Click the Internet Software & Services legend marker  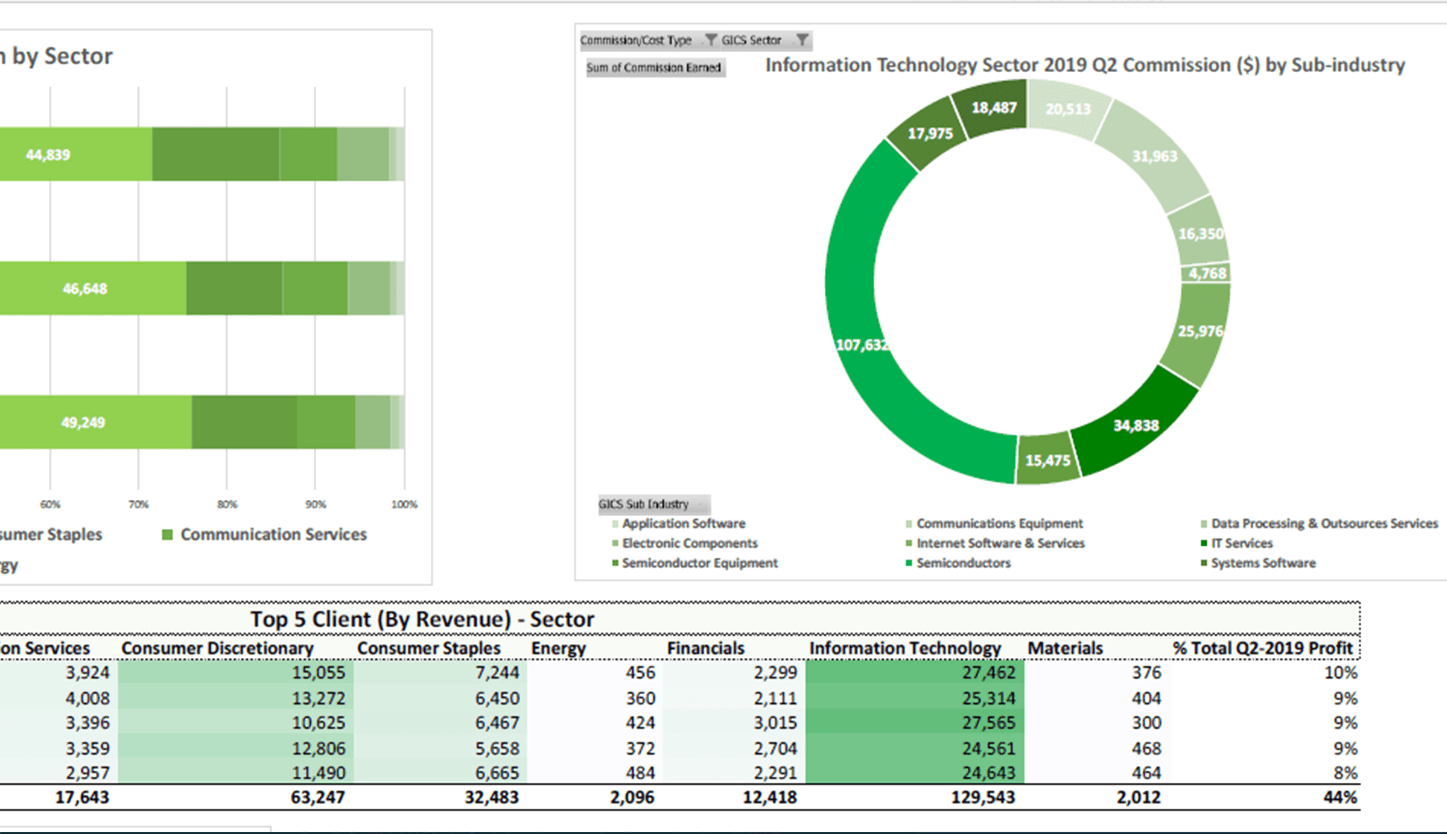(x=908, y=543)
